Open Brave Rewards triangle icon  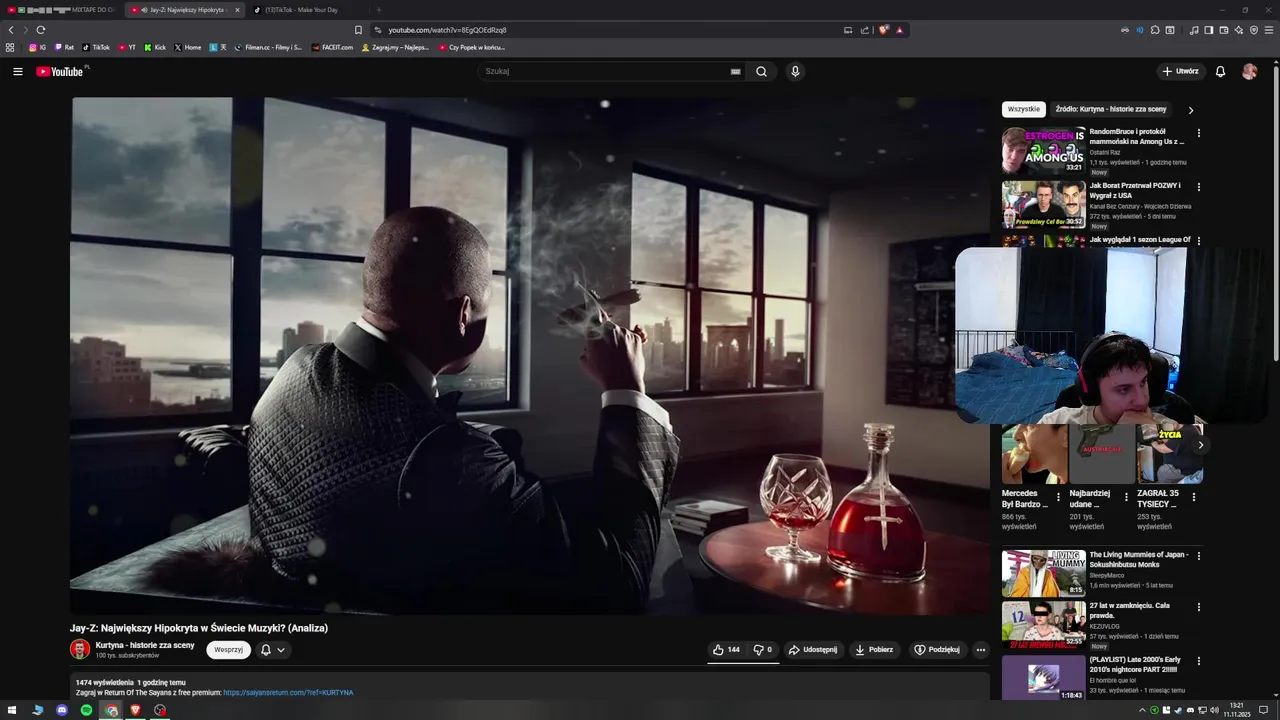tap(899, 30)
